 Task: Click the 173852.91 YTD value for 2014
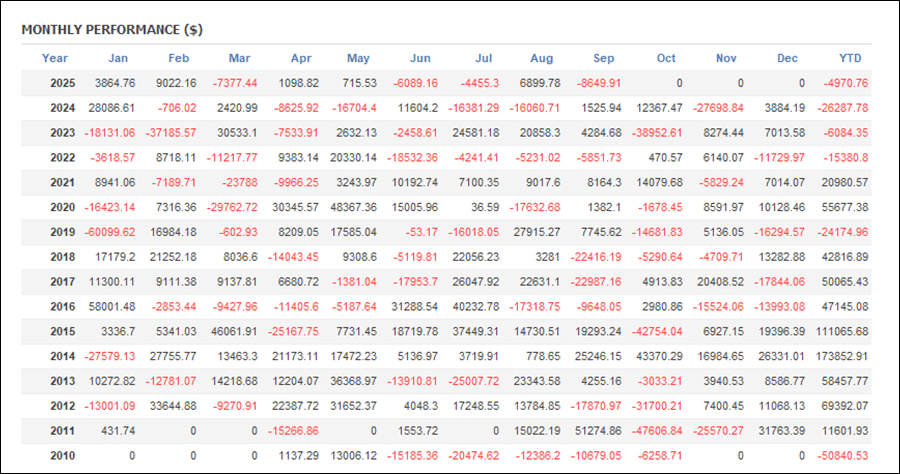point(842,355)
